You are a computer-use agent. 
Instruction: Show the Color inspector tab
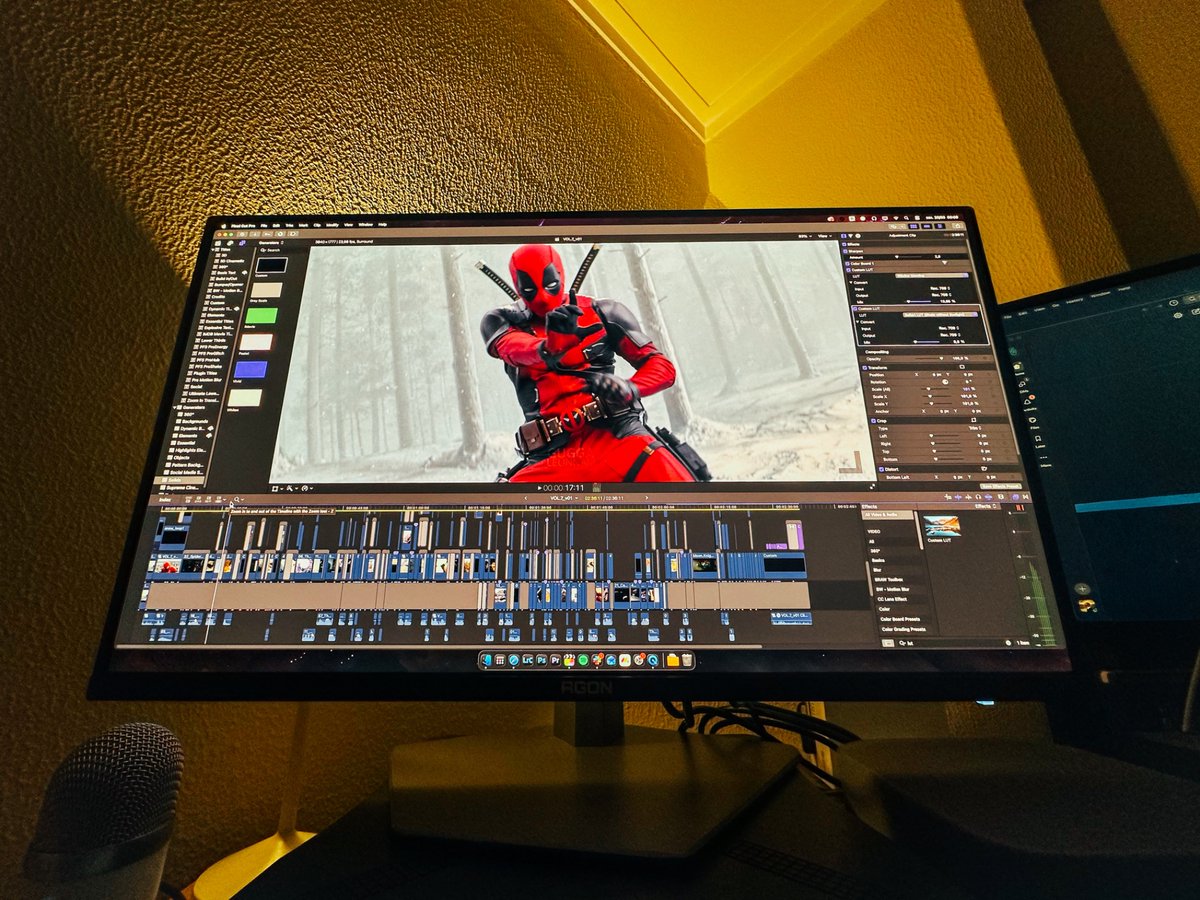pyautogui.click(x=851, y=236)
